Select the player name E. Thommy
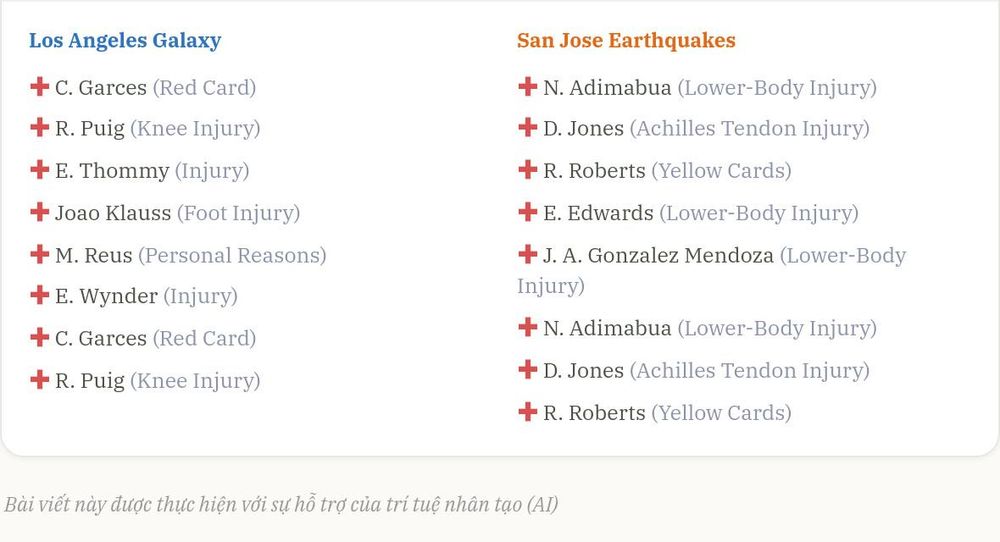The image size is (1000, 542). [x=112, y=171]
